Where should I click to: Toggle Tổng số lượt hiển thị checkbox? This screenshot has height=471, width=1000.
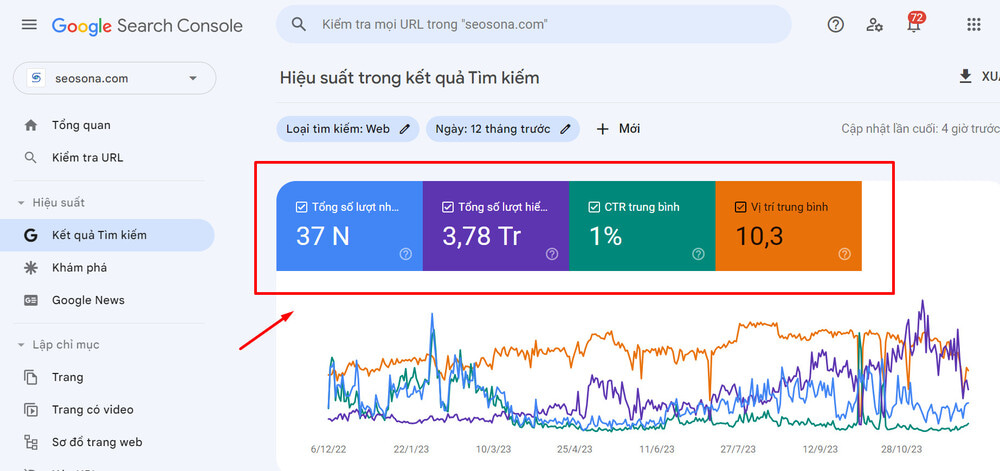448,207
